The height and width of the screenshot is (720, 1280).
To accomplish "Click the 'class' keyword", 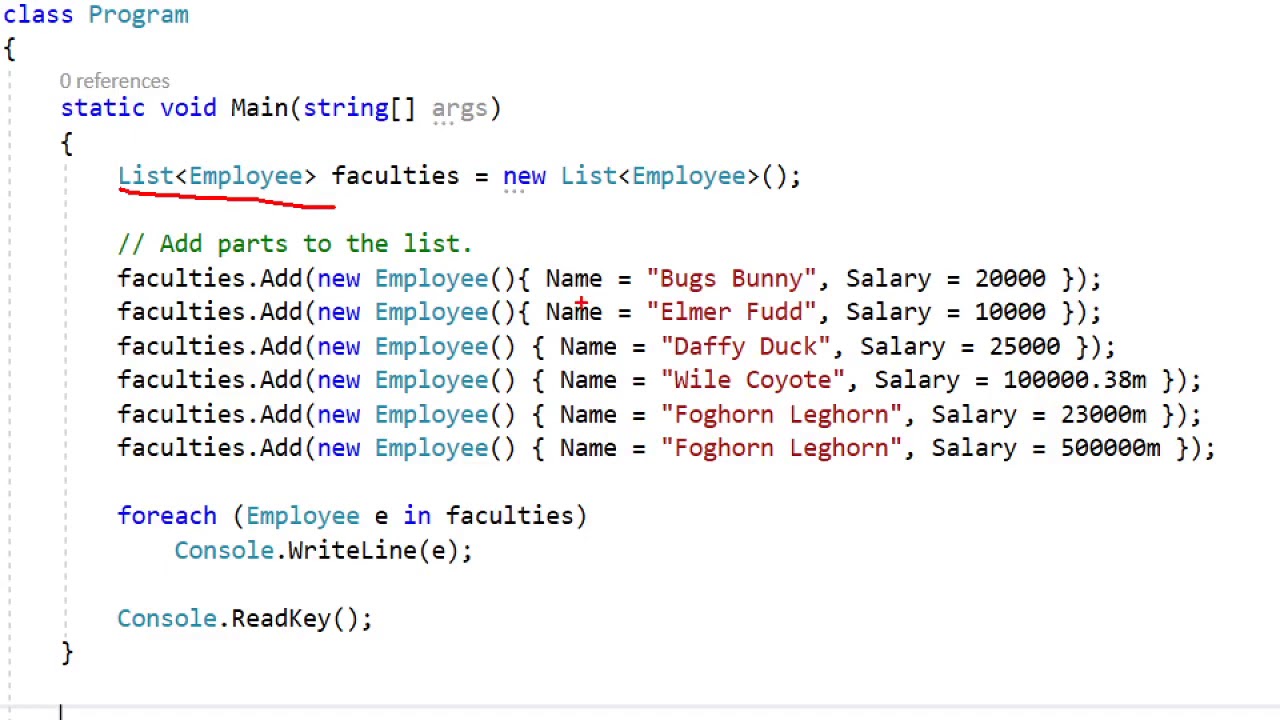I will 38,15.
